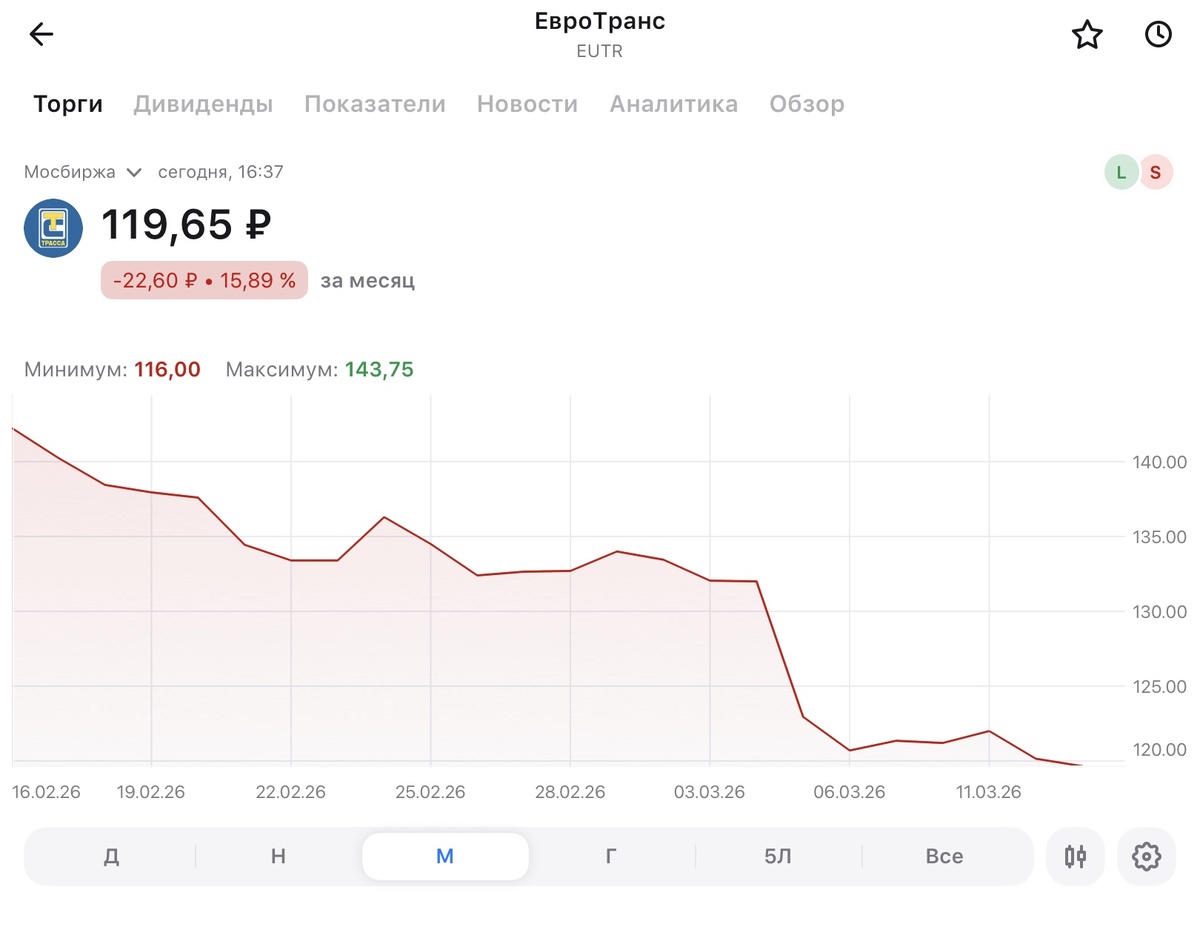Viewport: 1200px width, 947px height.
Task: Open the Торги tab
Action: (x=68, y=104)
